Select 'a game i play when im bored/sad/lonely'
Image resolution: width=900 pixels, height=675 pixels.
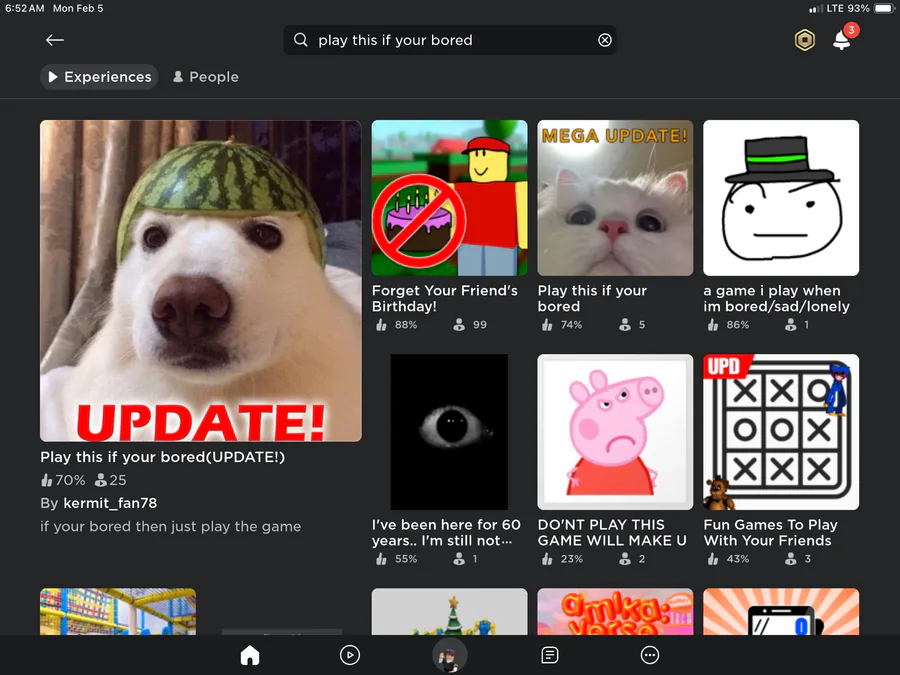(x=777, y=298)
